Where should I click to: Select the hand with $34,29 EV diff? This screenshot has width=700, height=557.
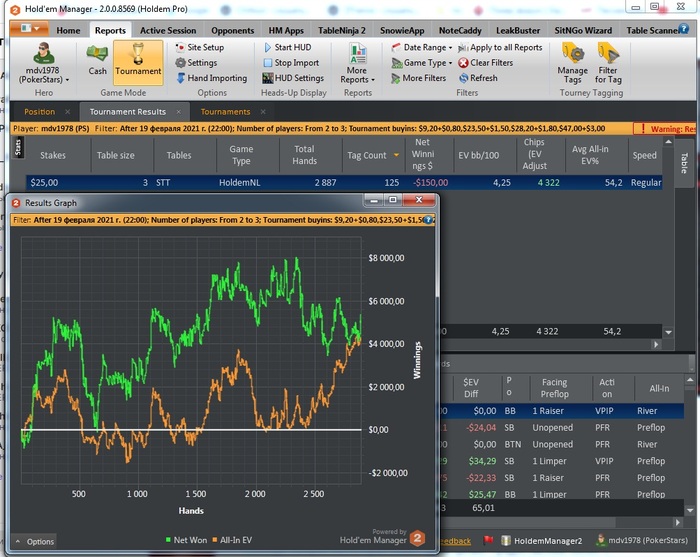click(x=562, y=461)
